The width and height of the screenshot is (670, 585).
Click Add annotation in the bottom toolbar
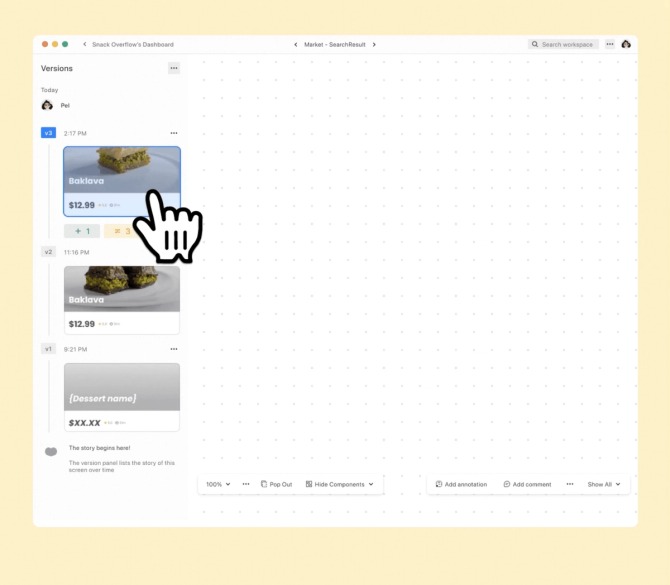pos(461,484)
